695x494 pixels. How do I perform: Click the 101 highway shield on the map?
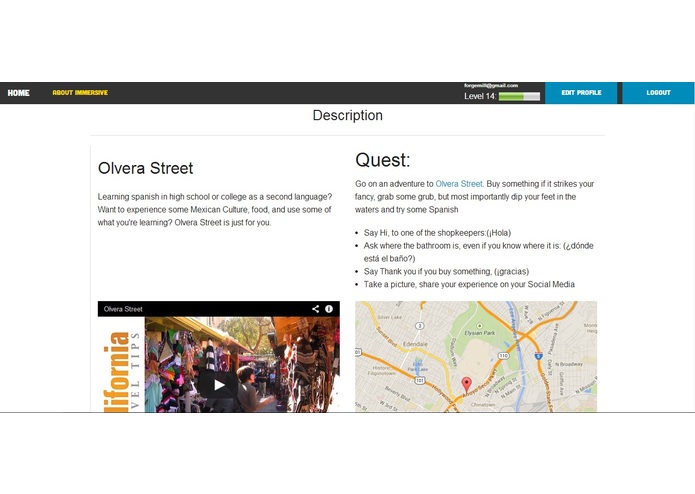[x=419, y=380]
